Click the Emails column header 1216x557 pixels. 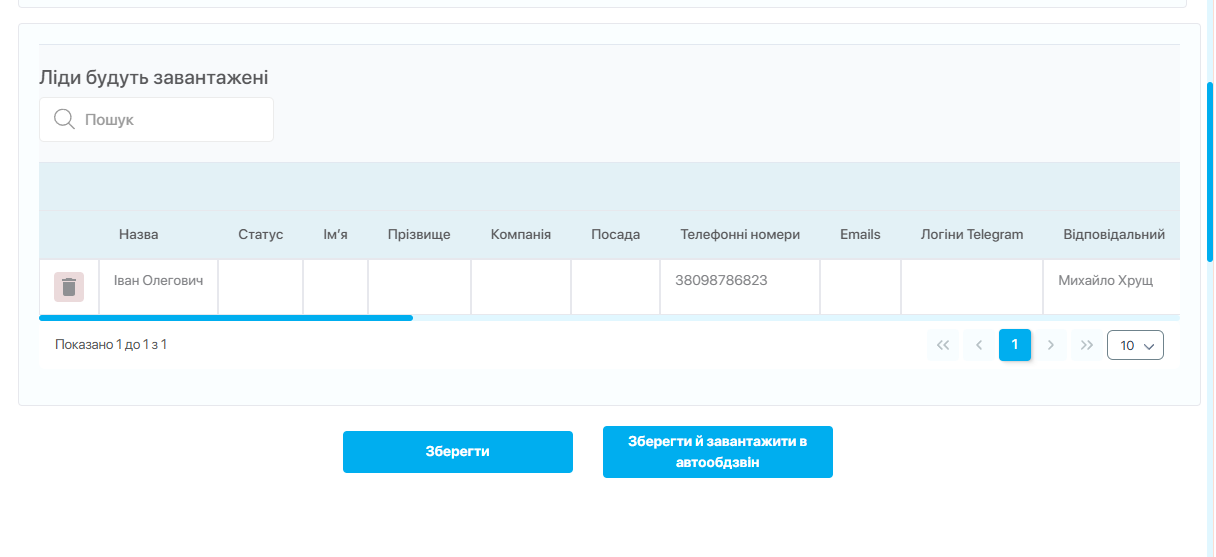(860, 235)
